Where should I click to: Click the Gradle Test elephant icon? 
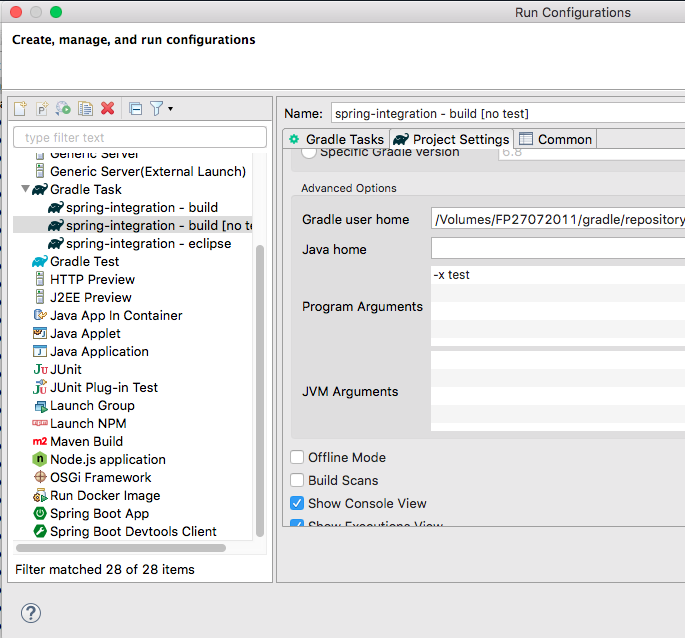pos(40,261)
